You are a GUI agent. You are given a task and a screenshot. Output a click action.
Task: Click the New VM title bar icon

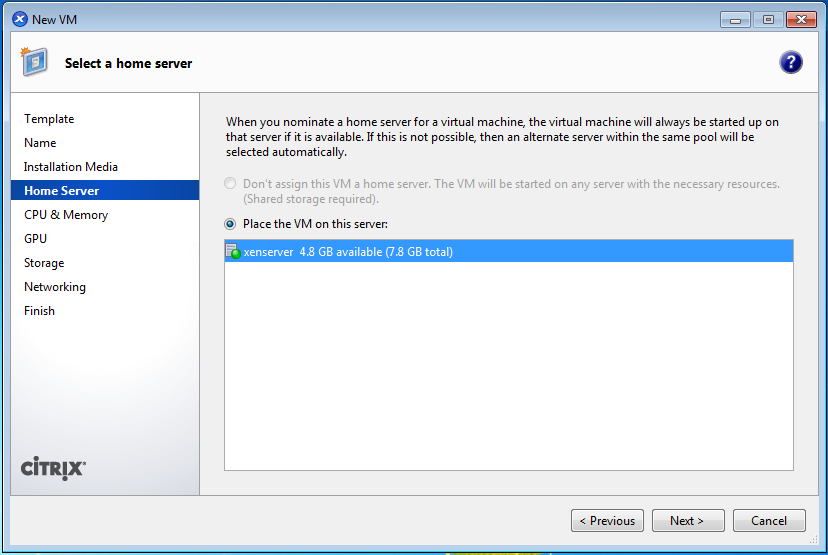point(19,19)
